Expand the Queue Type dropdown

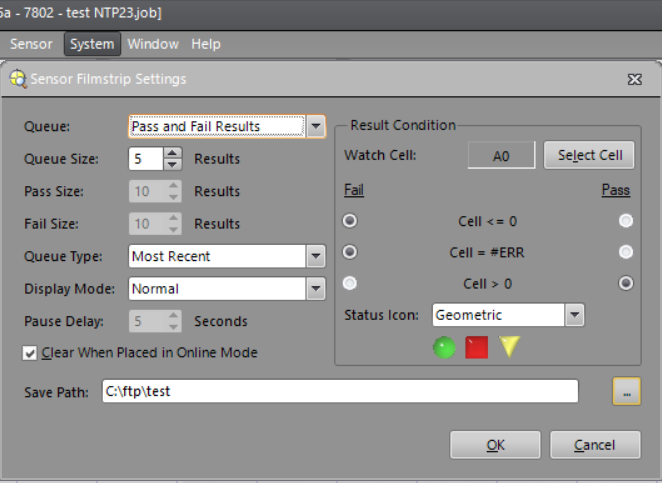pyautogui.click(x=315, y=257)
